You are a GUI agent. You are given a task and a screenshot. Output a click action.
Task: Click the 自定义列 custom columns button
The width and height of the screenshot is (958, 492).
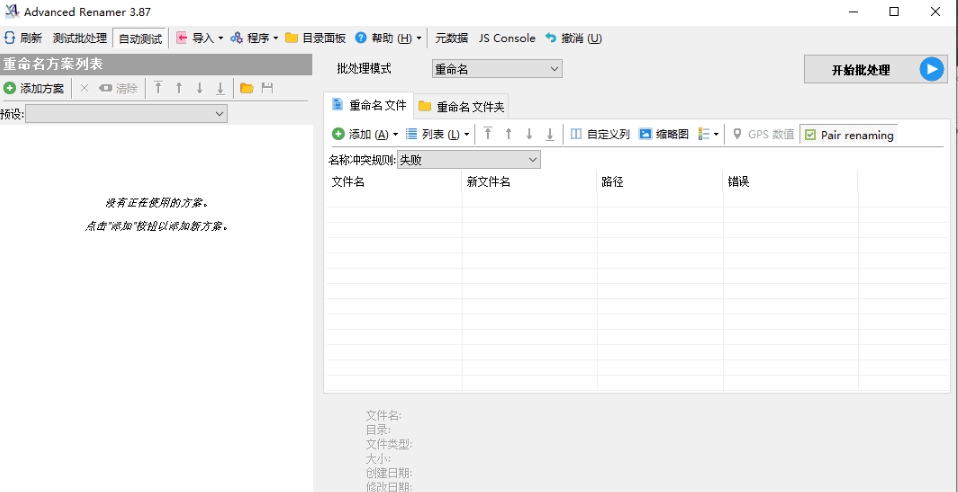[x=600, y=134]
